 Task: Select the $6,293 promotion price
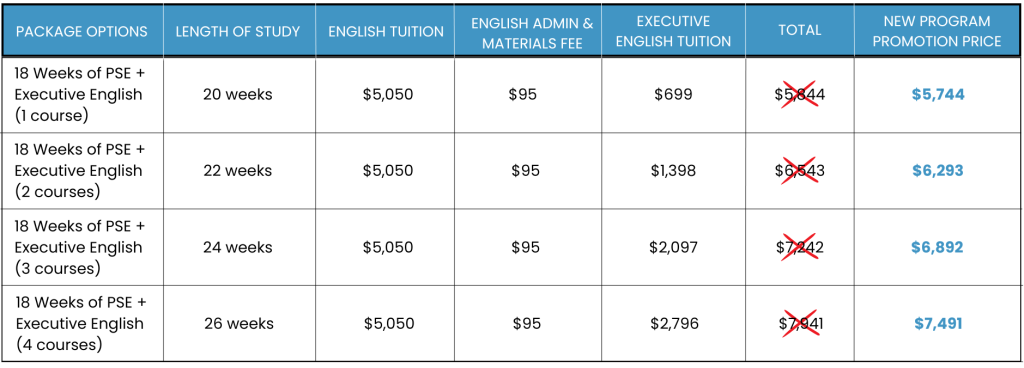point(938,171)
